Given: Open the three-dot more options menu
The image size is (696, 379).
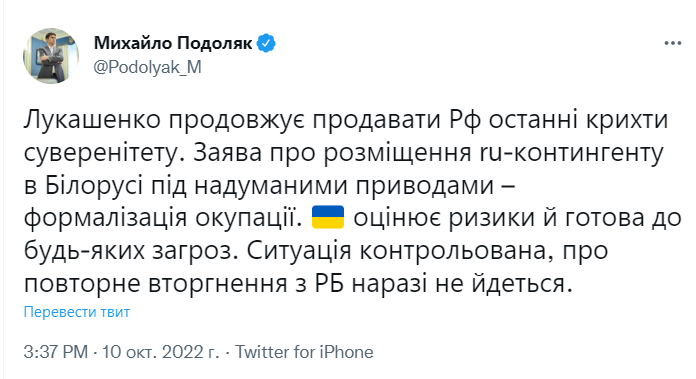Looking at the screenshot, I should (672, 43).
